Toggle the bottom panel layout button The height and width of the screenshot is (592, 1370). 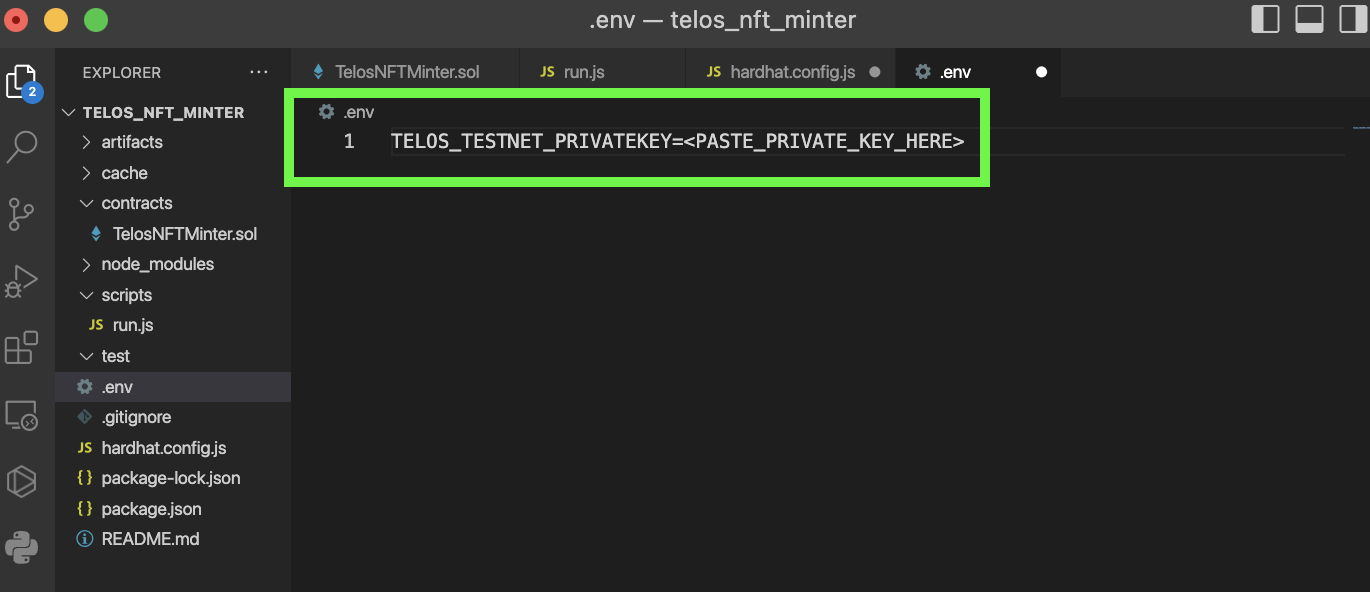pyautogui.click(x=1309, y=19)
